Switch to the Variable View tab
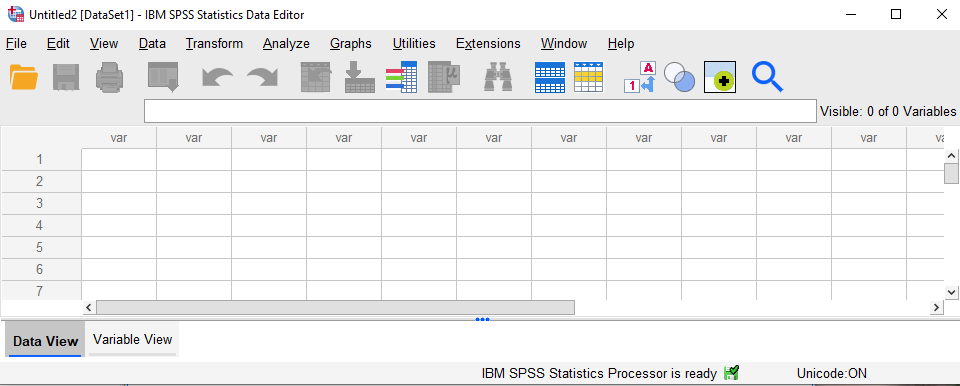This screenshot has width=960, height=386. pos(132,339)
